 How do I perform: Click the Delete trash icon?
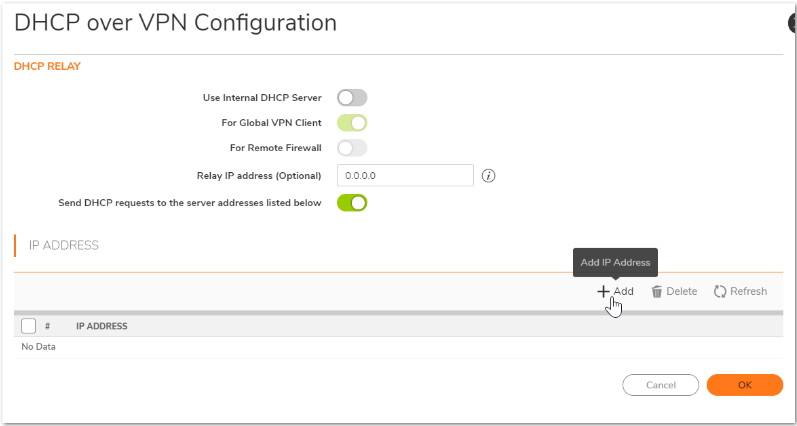tap(657, 291)
